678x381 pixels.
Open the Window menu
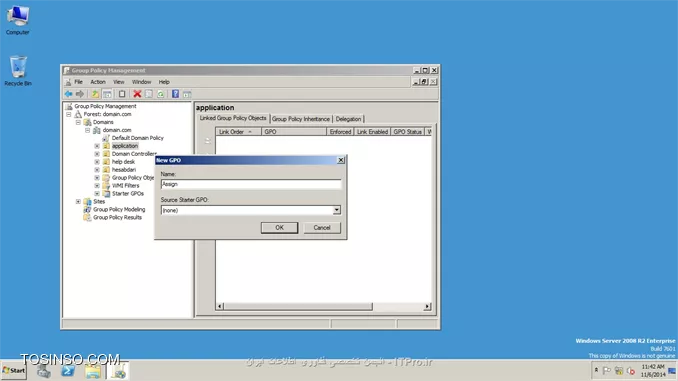tap(141, 82)
